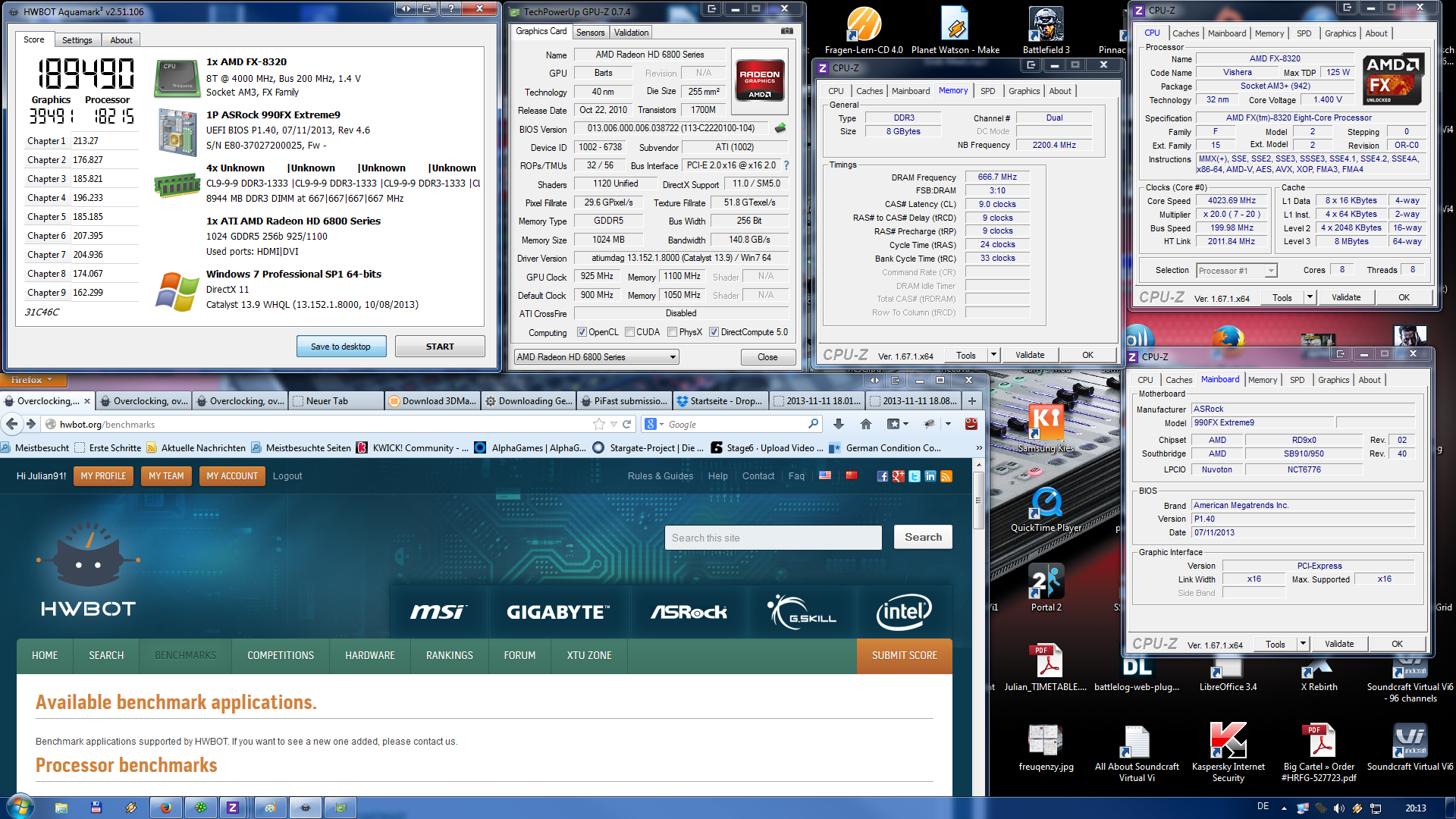
Task: Open the Fragen-Lern-CD 4.0 desktop shortcut
Action: [864, 30]
